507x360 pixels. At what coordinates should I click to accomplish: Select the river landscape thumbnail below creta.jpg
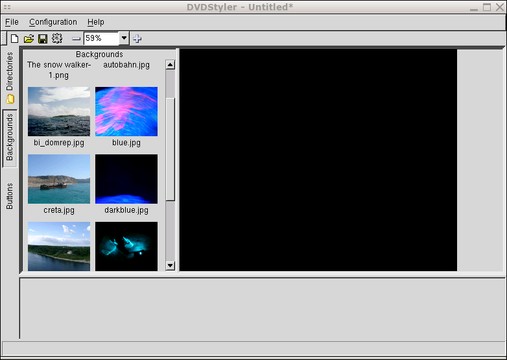[59, 246]
